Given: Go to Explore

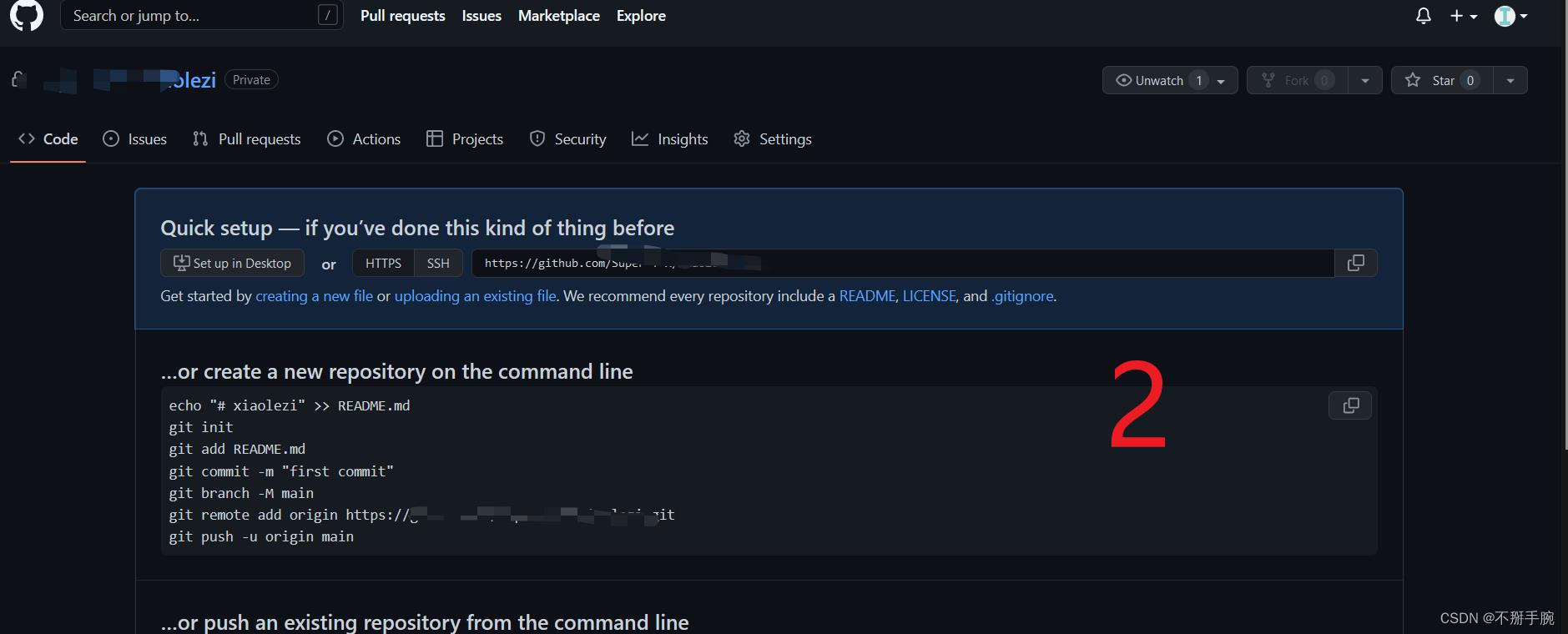Looking at the screenshot, I should pyautogui.click(x=641, y=16).
